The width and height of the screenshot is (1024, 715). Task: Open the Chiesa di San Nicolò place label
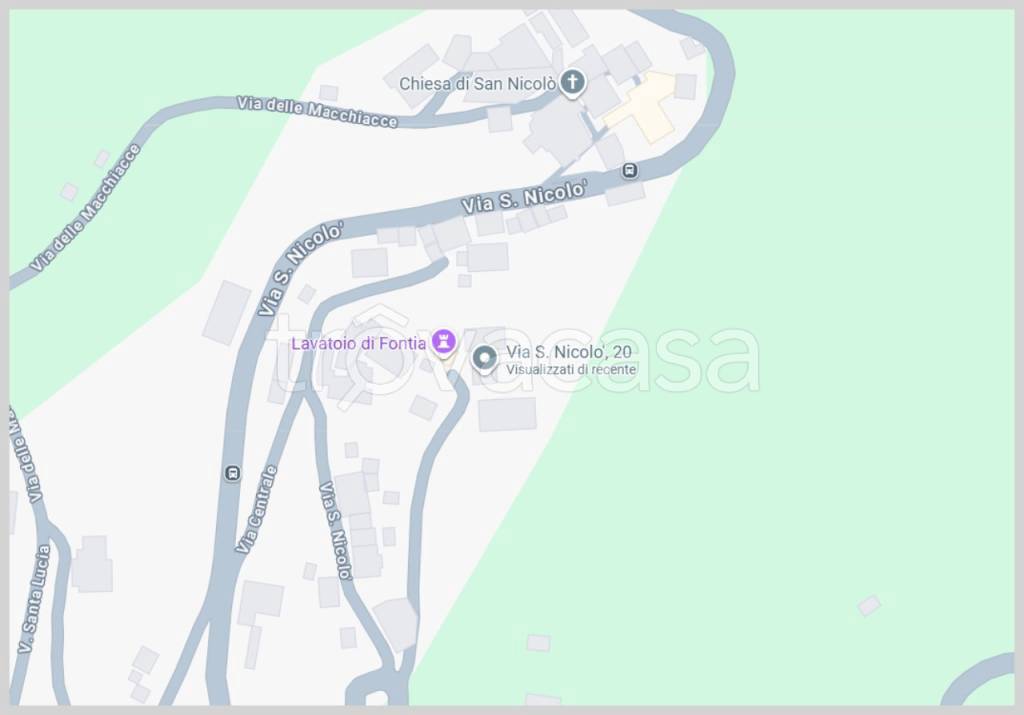(477, 84)
